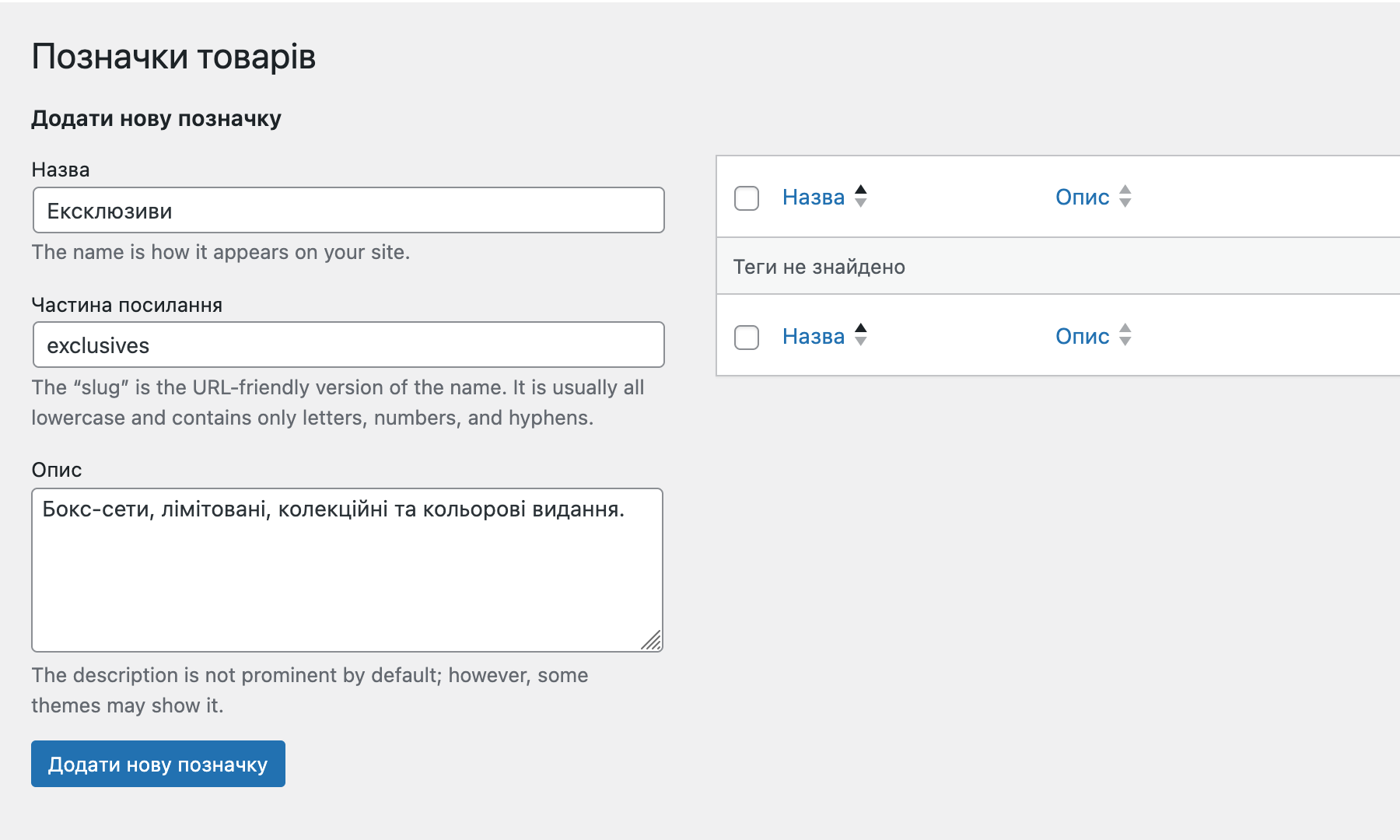Click the slug field containing exclusives
The height and width of the screenshot is (840, 1400).
click(x=348, y=345)
